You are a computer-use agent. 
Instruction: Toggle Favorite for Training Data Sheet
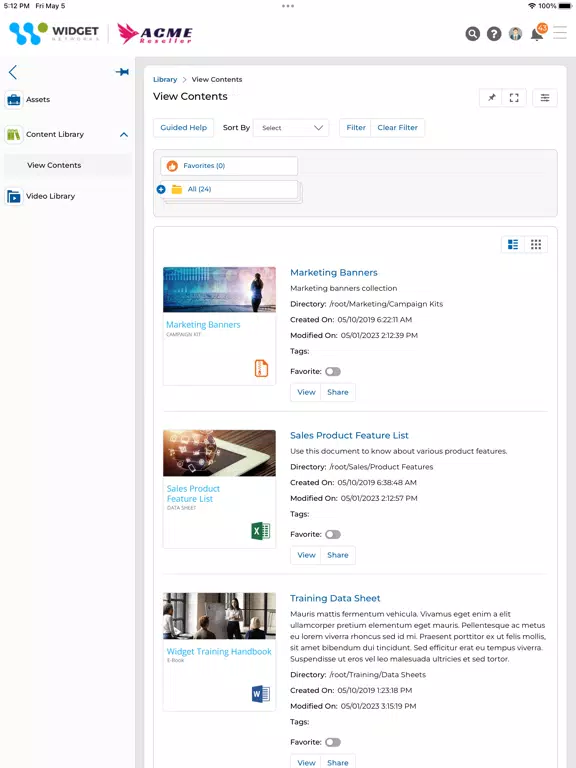pyautogui.click(x=333, y=743)
